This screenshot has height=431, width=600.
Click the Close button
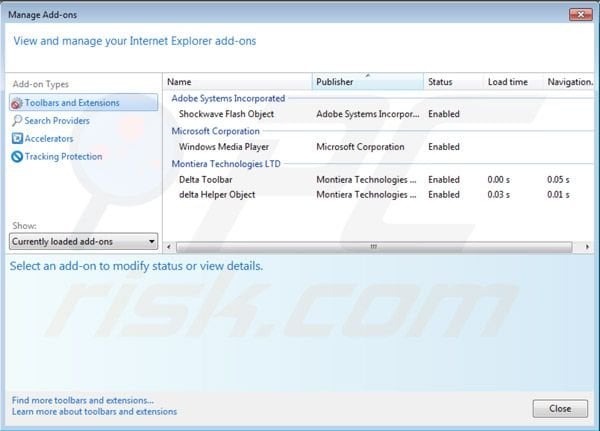560,409
